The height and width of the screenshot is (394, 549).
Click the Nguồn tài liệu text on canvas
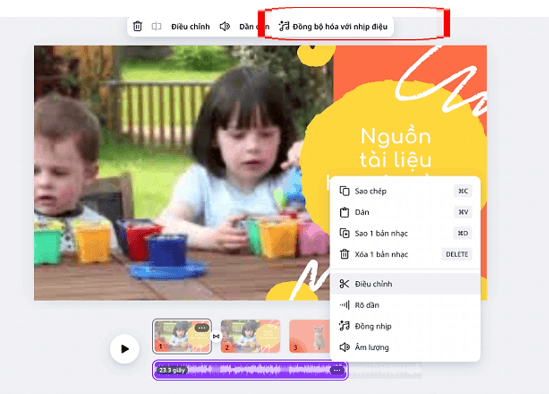(x=396, y=148)
